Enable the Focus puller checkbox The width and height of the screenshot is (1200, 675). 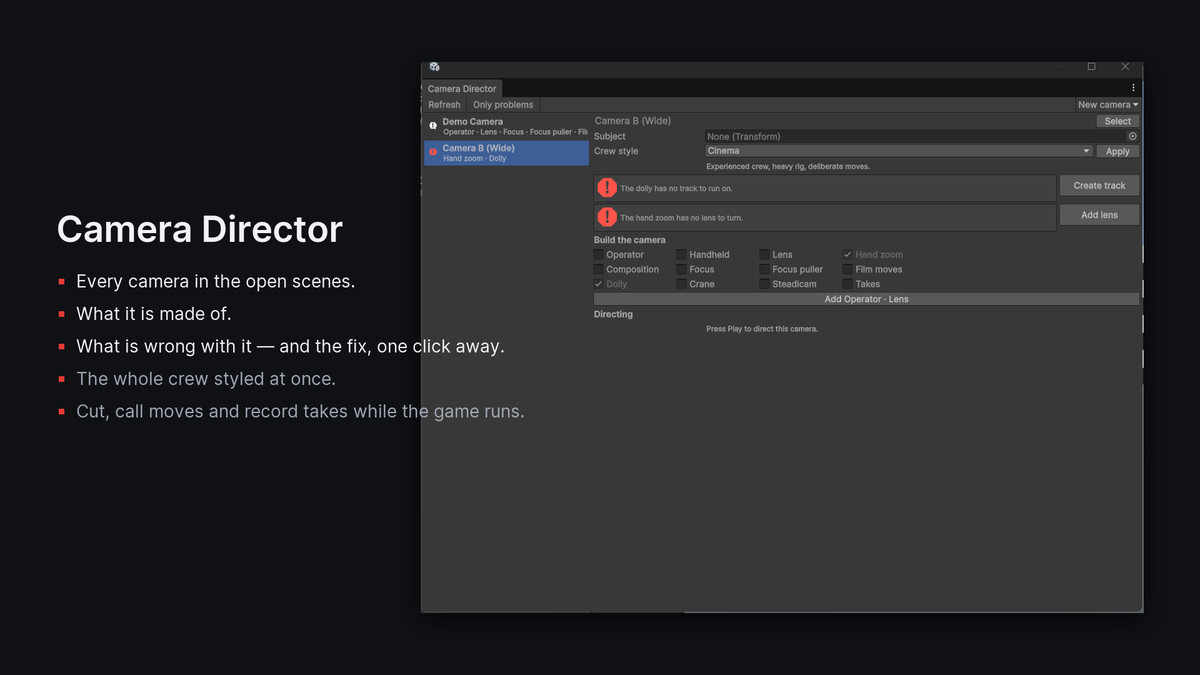pyautogui.click(x=765, y=269)
